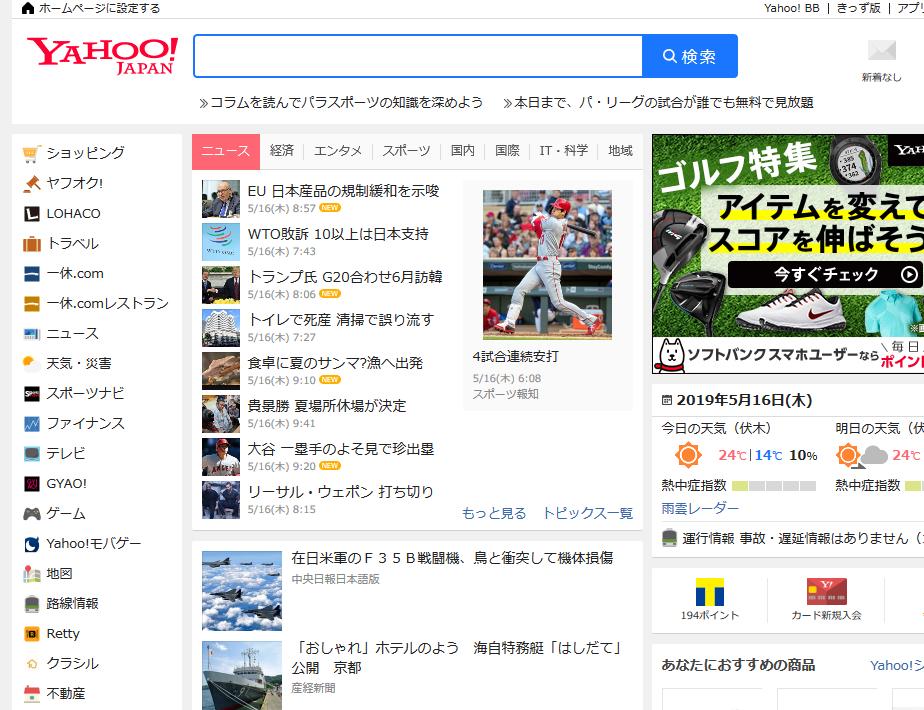Click the credit card icon above カード新規入会

pyautogui.click(x=826, y=592)
